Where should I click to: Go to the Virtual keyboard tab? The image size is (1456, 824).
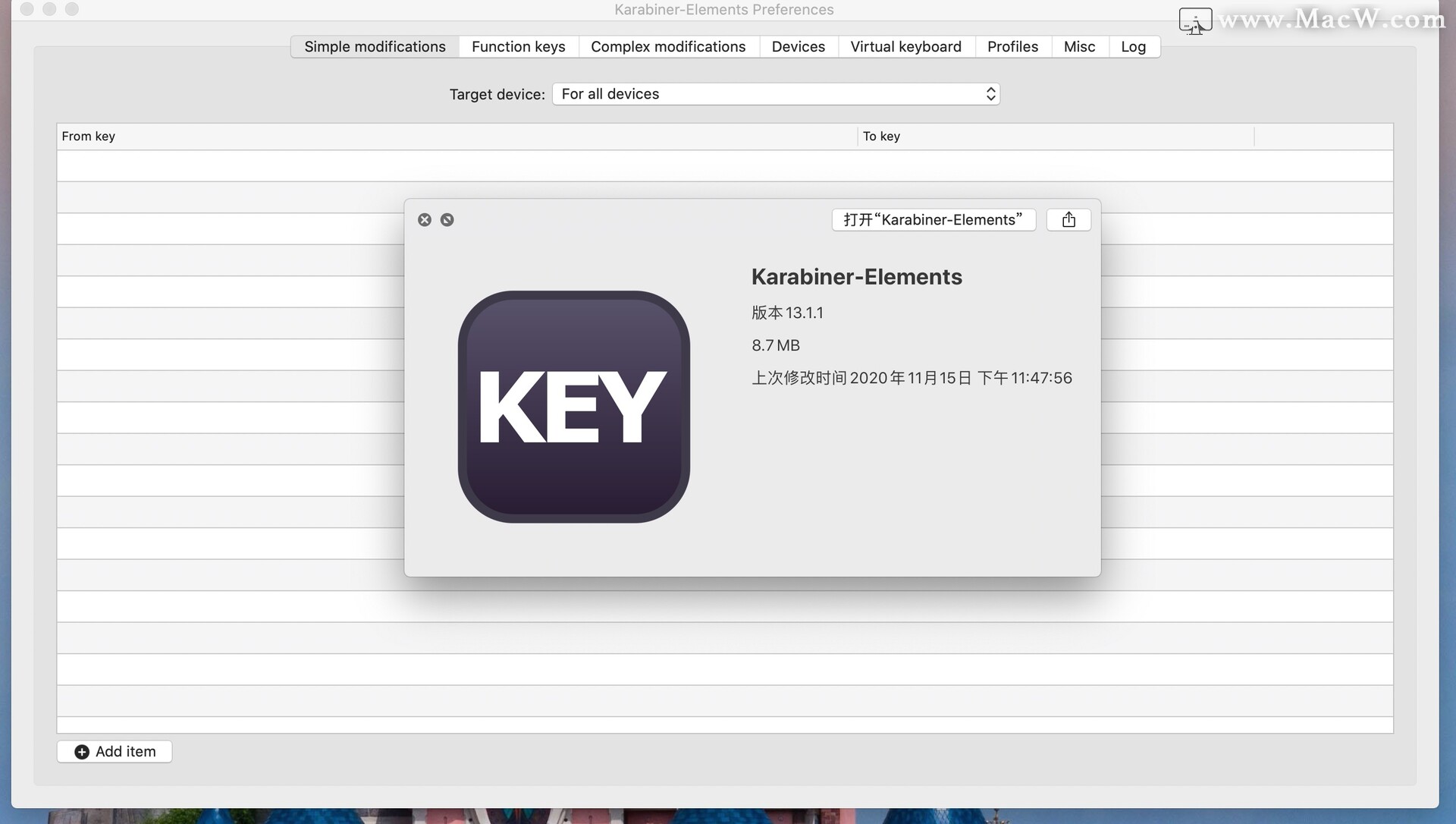[x=906, y=47]
